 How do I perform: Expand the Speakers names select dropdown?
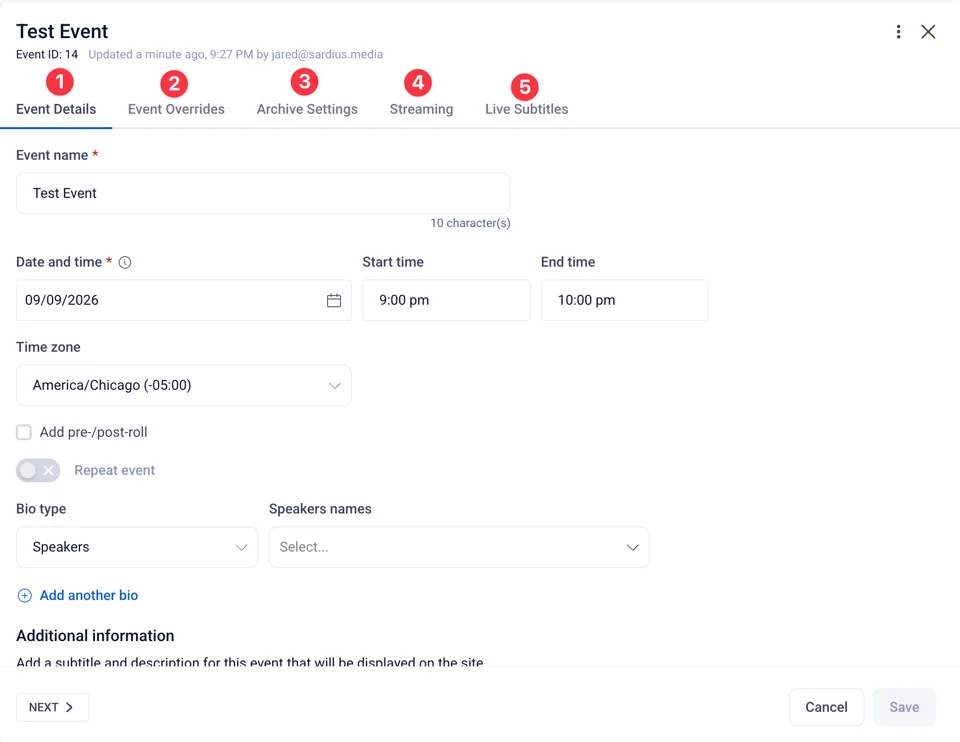click(x=459, y=547)
